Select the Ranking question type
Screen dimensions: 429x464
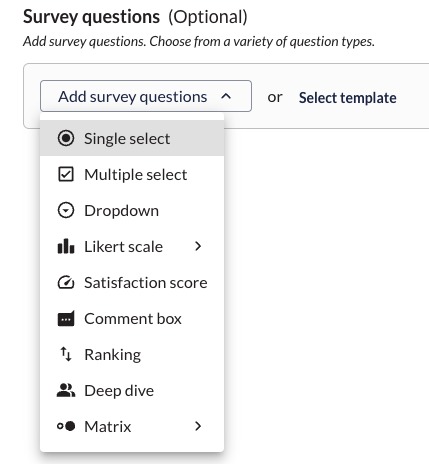132,354
